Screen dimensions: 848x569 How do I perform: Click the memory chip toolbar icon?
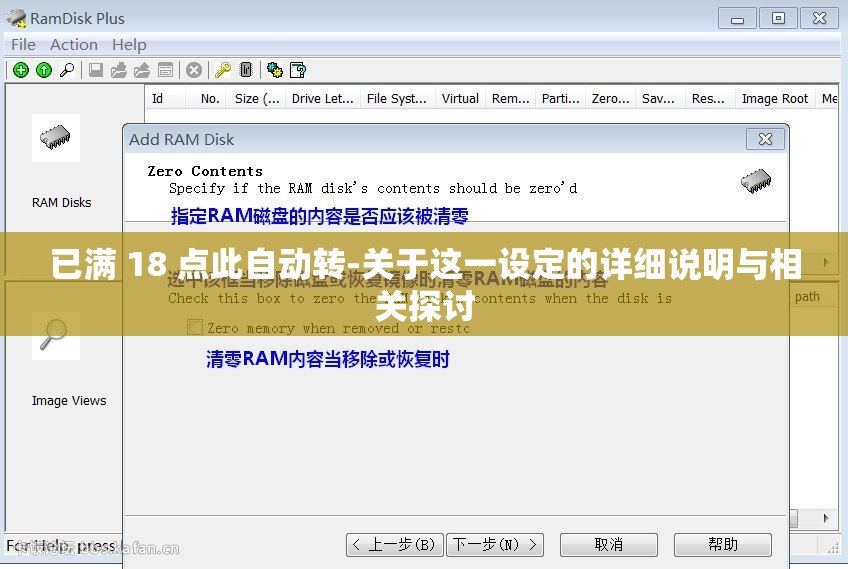(246, 70)
